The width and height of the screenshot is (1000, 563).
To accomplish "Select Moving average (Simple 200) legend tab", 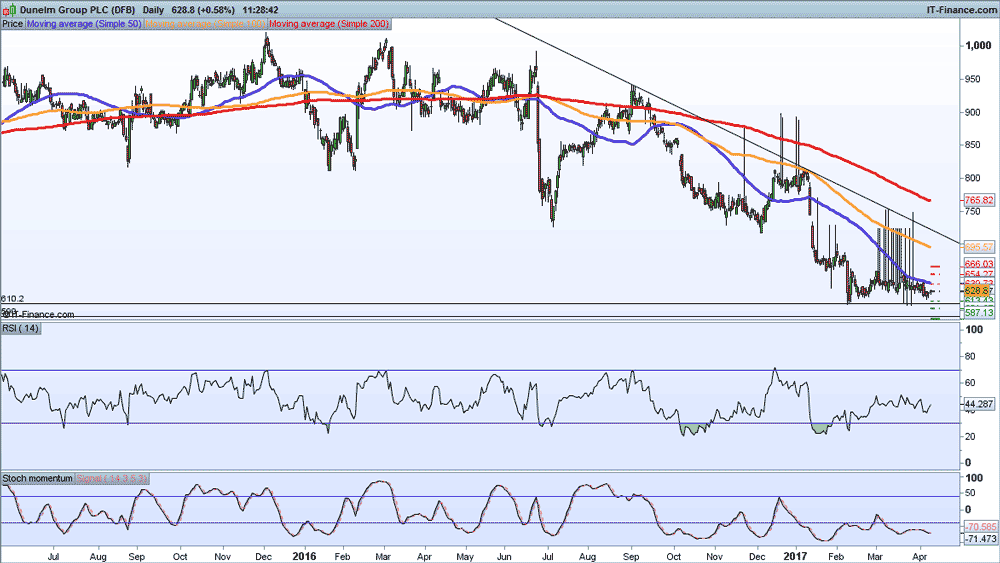I will 329,24.
